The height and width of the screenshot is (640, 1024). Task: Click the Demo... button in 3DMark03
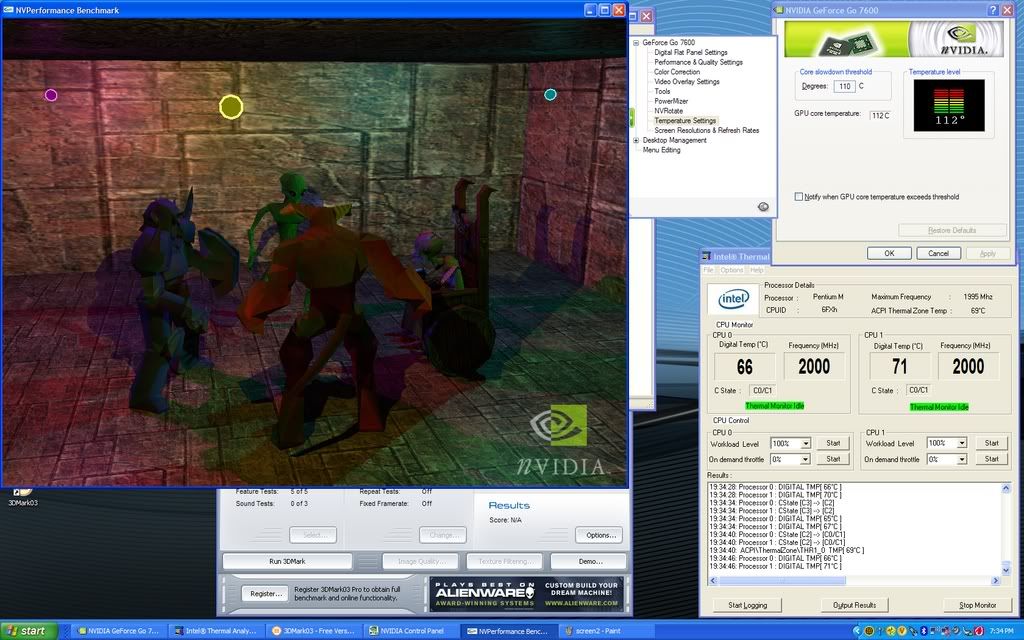coord(588,562)
